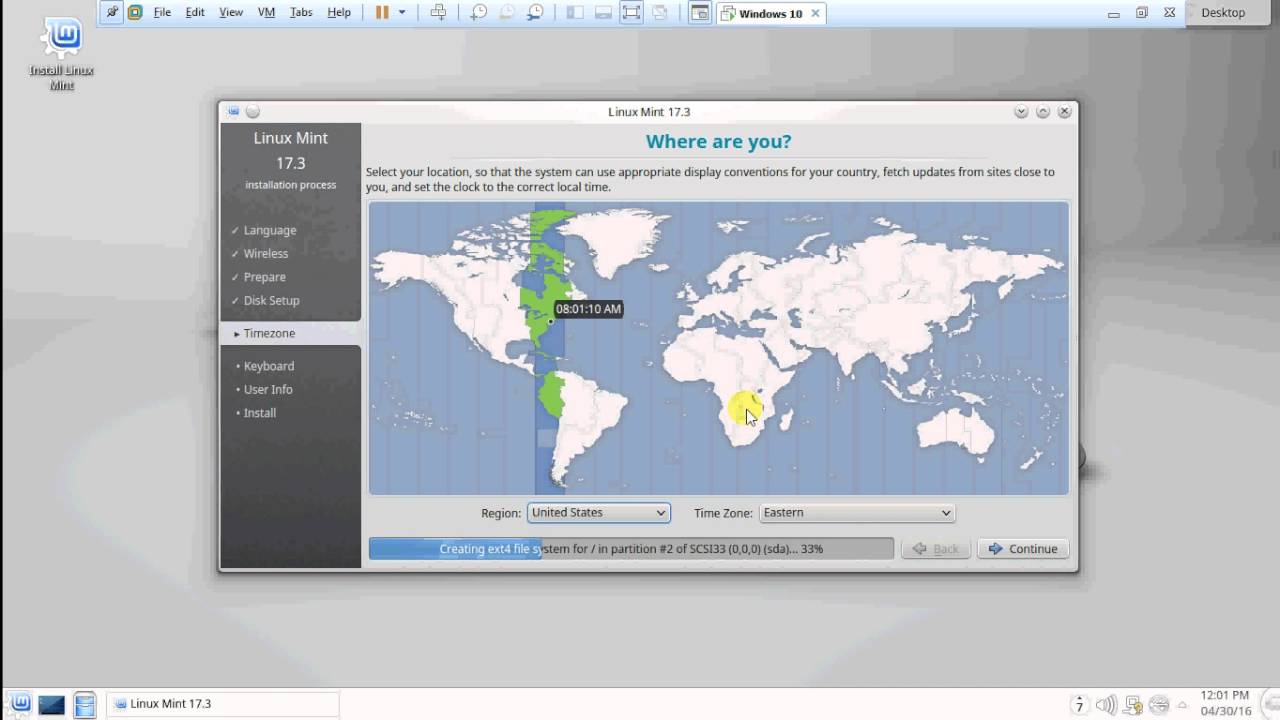This screenshot has width=1280, height=720.
Task: Click the Linux Mint 17.3 taskbar entry
Action: (222, 703)
